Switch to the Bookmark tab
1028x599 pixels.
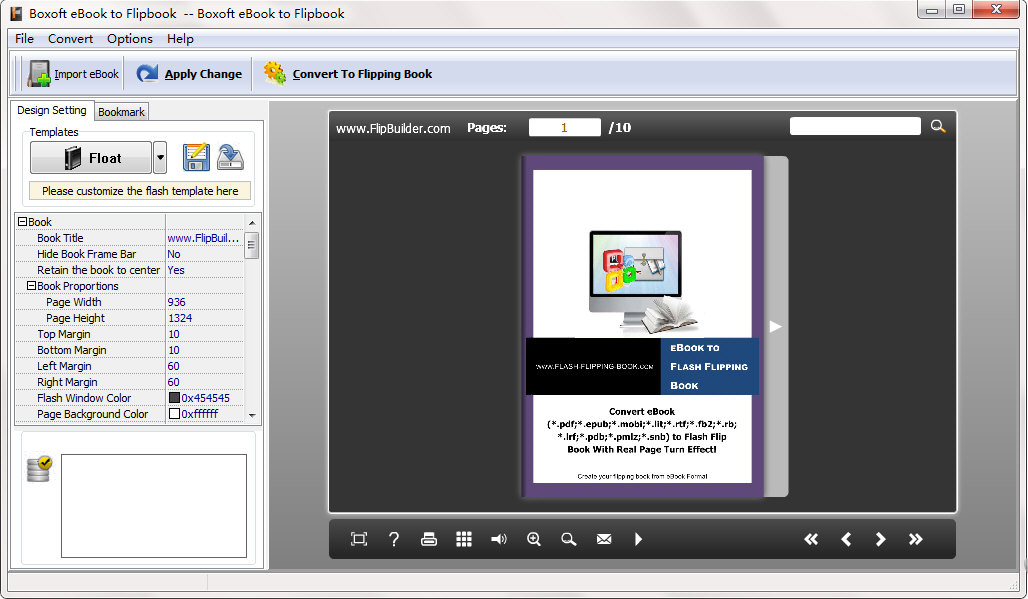pyautogui.click(x=121, y=112)
